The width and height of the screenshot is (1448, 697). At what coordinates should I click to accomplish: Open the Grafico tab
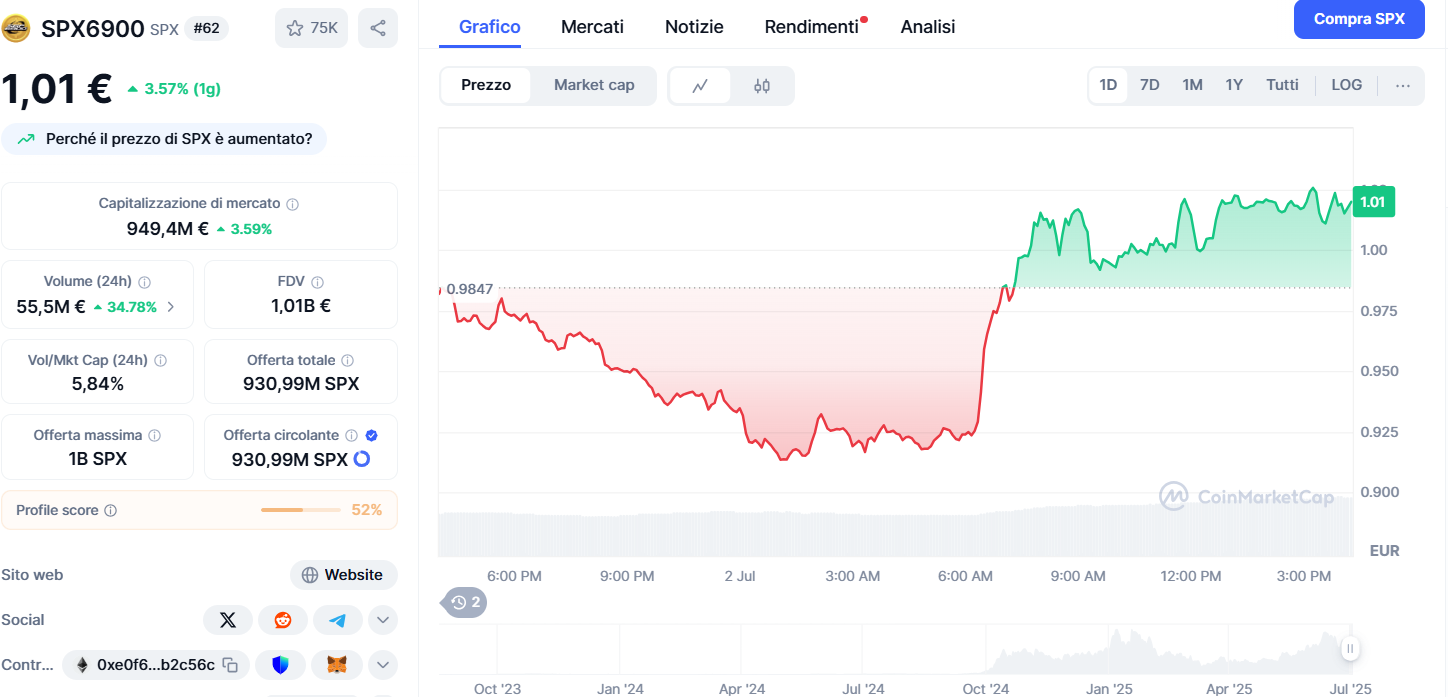point(490,27)
